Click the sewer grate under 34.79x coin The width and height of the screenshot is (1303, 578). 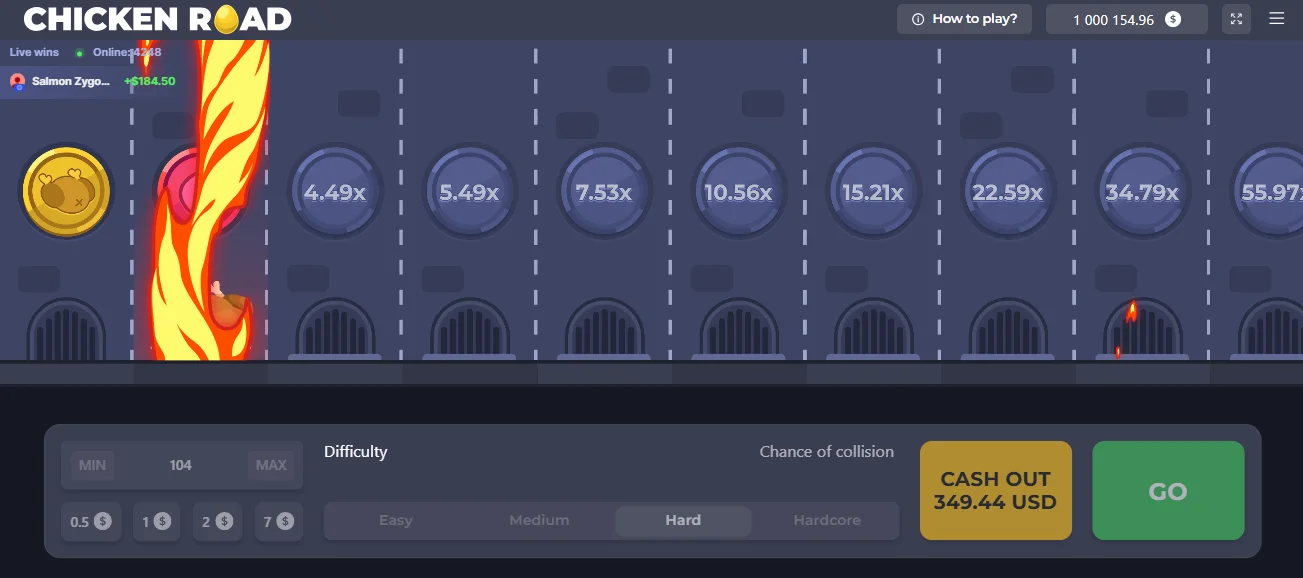pos(1142,329)
